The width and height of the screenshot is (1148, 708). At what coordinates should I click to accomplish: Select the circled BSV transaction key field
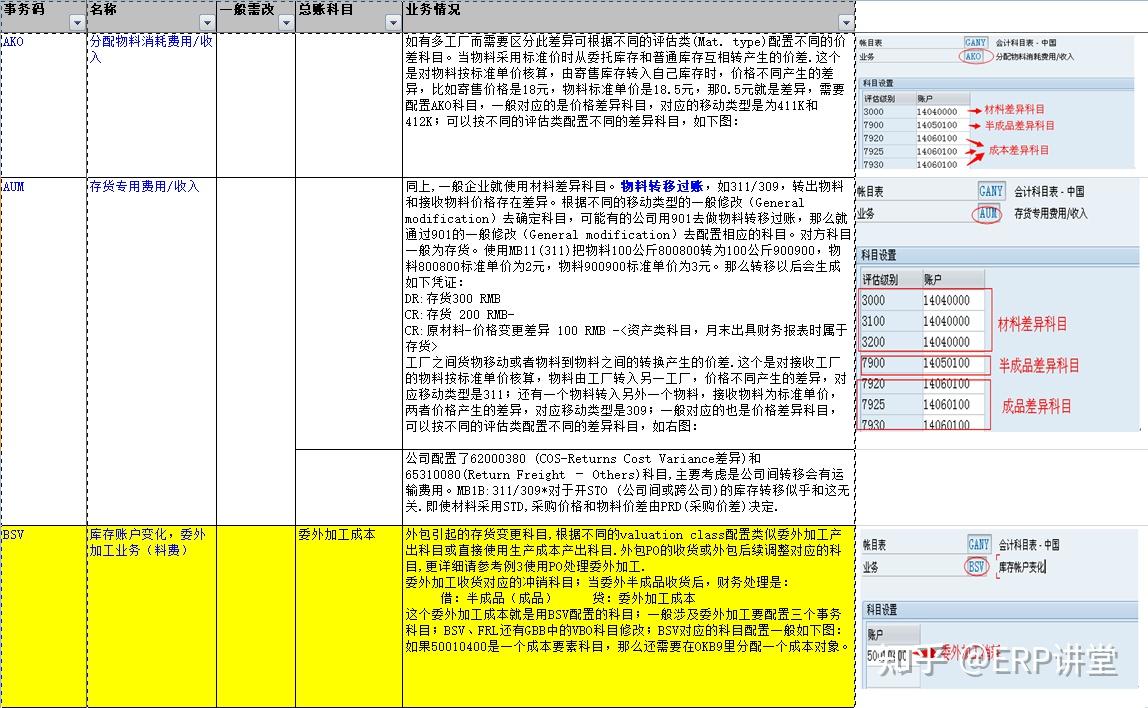[977, 564]
